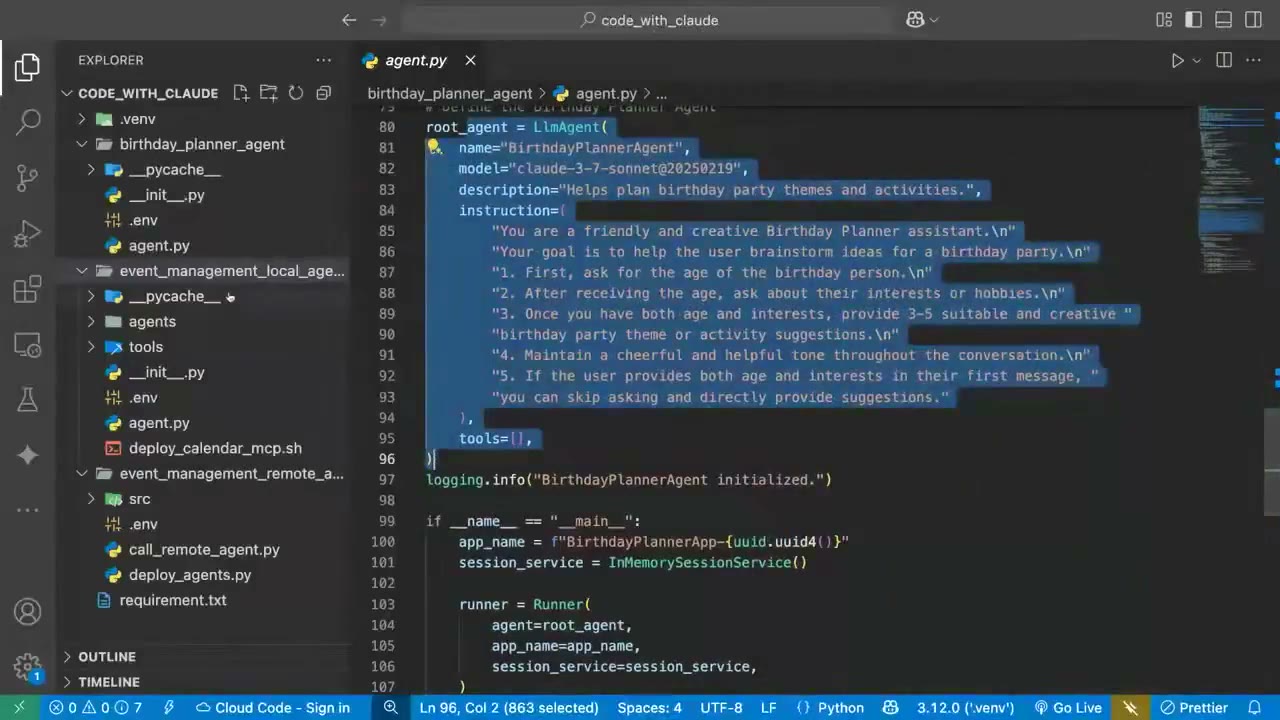The height and width of the screenshot is (720, 1280).
Task: Open the Copilot dropdown arrow
Action: click(934, 20)
